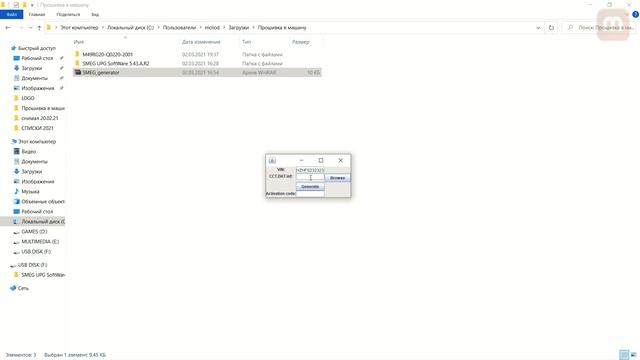Click the SMEG_generator WinRAR archive icon
Screen dimensions: 640x360
coord(78,72)
